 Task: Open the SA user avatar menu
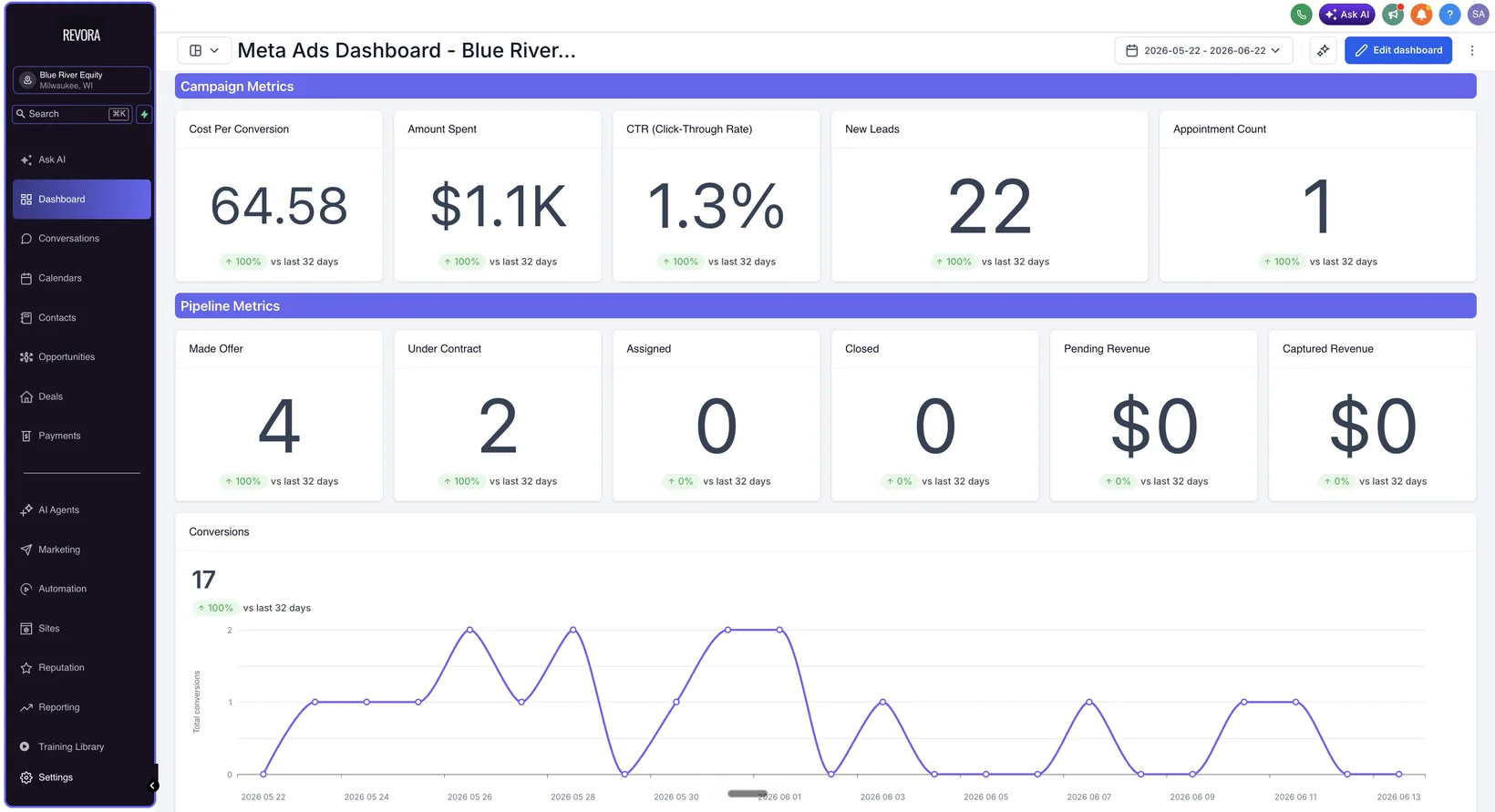(x=1479, y=15)
